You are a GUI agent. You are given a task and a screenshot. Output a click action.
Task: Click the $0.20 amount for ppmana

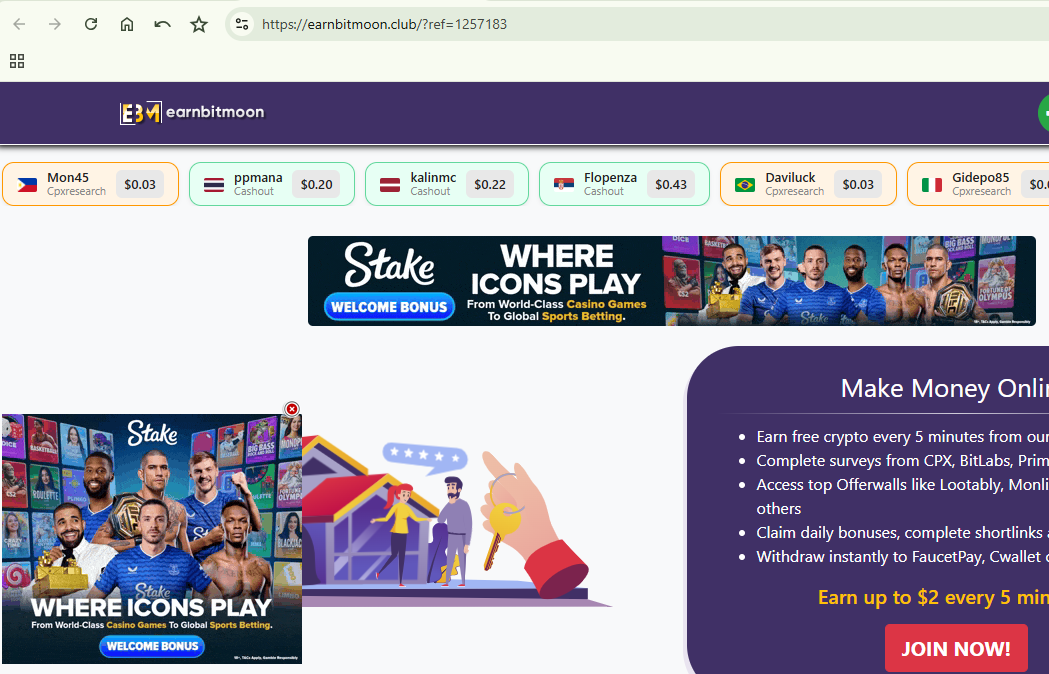316,184
